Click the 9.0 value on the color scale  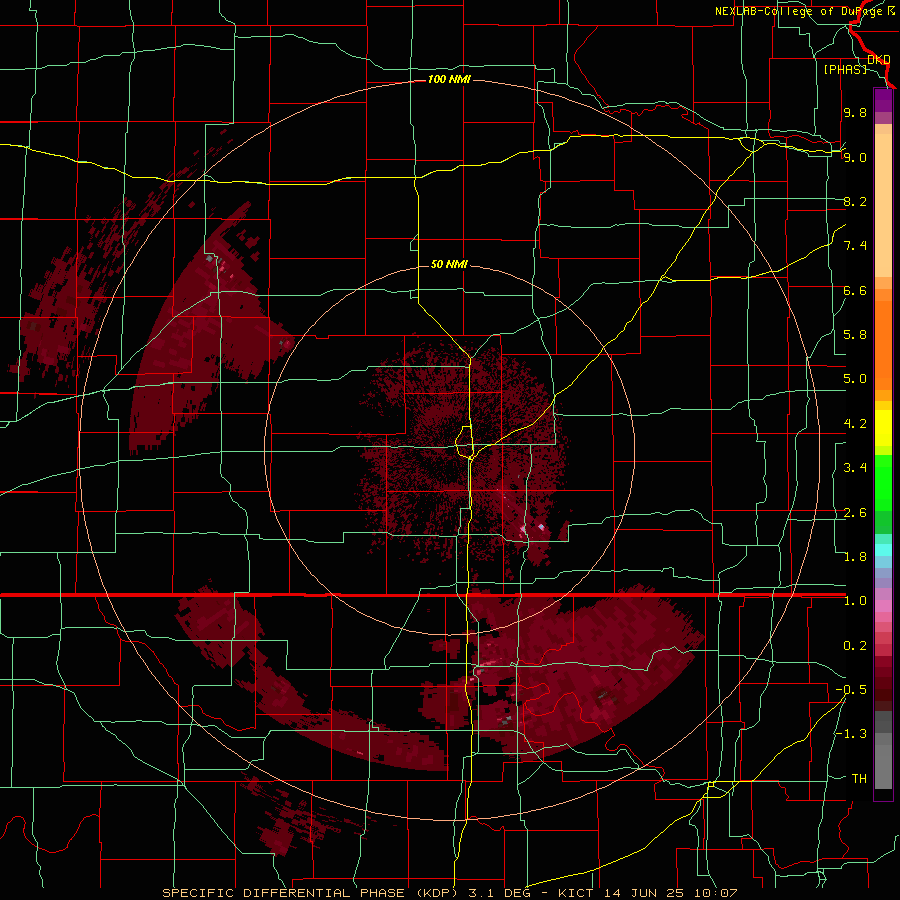tap(855, 157)
